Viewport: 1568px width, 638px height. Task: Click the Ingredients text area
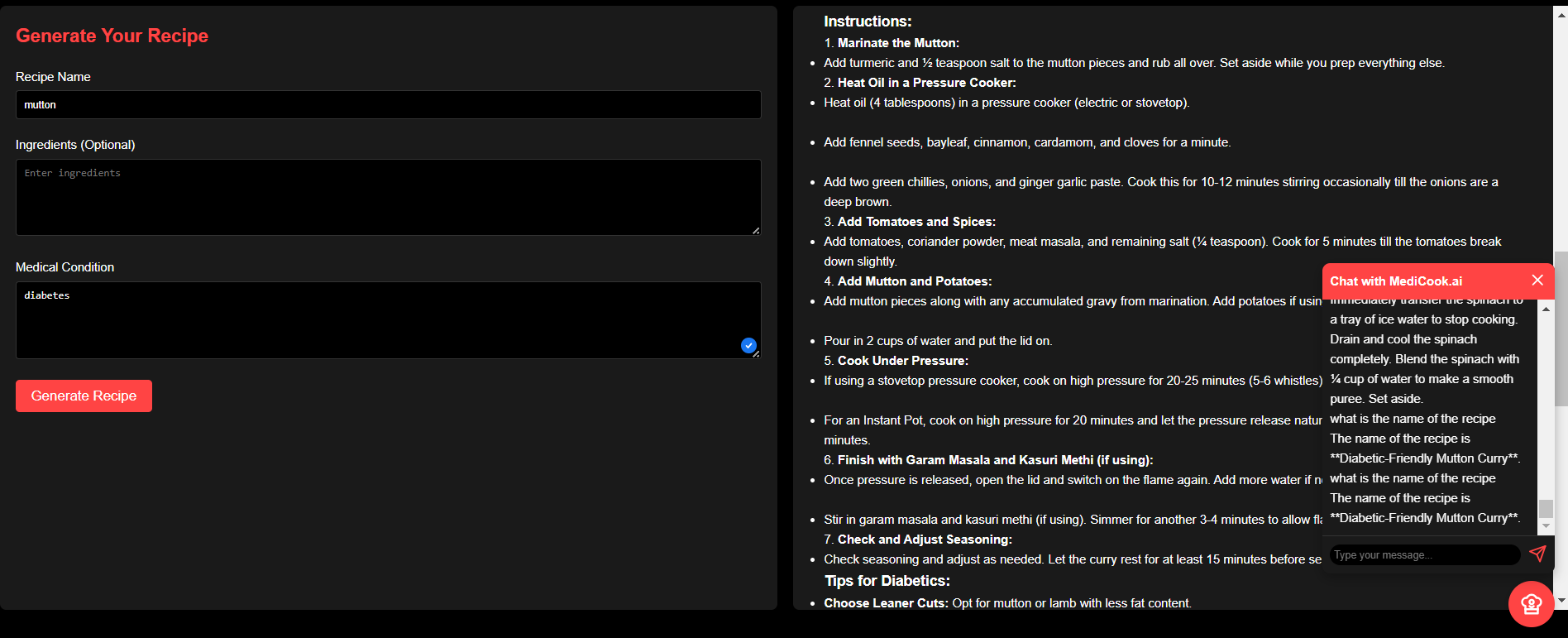click(x=388, y=197)
